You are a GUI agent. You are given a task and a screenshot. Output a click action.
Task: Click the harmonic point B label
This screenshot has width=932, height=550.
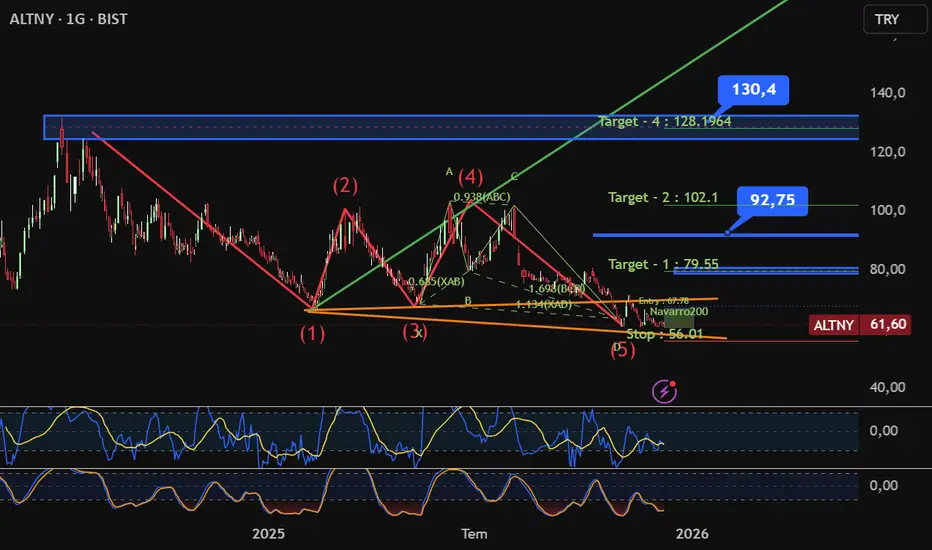point(468,301)
